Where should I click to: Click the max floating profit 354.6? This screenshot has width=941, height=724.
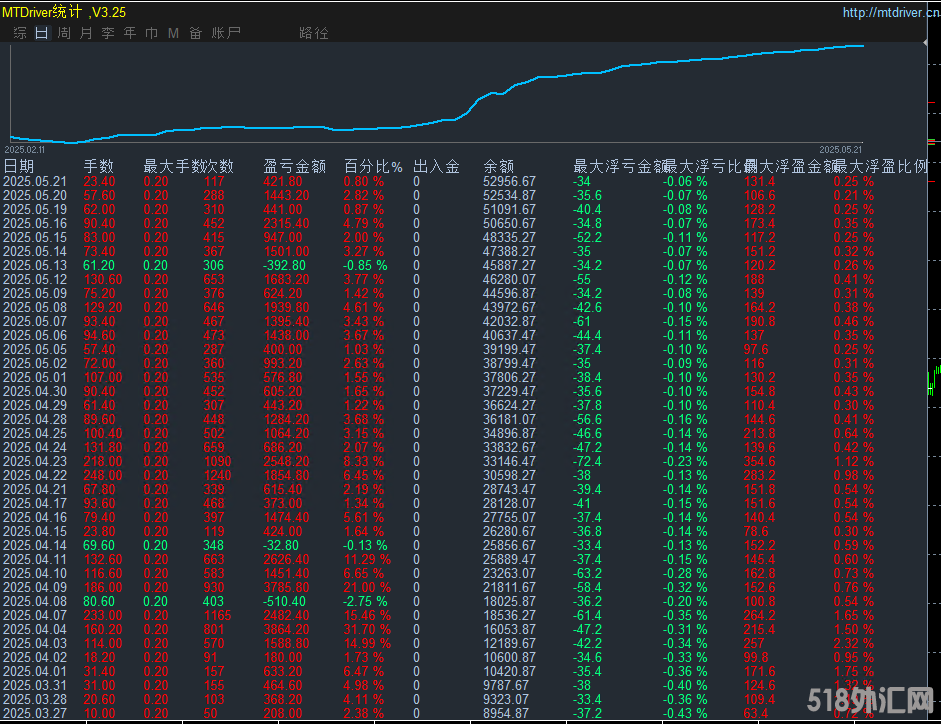760,462
